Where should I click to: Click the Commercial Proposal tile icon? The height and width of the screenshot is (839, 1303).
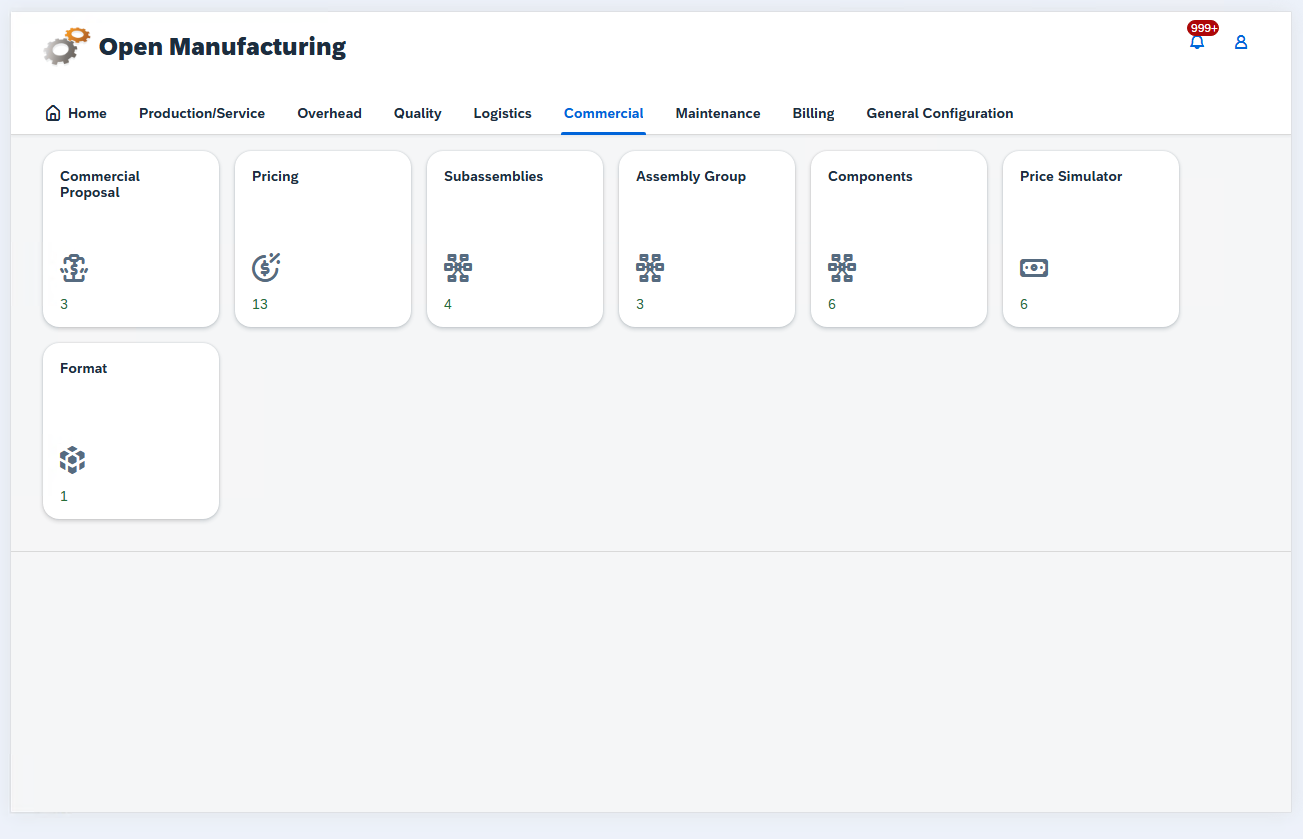coord(74,268)
